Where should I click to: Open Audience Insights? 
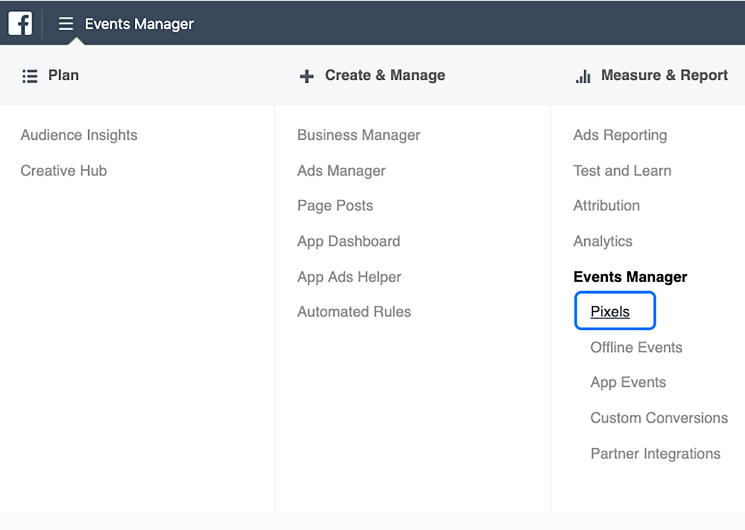(79, 135)
